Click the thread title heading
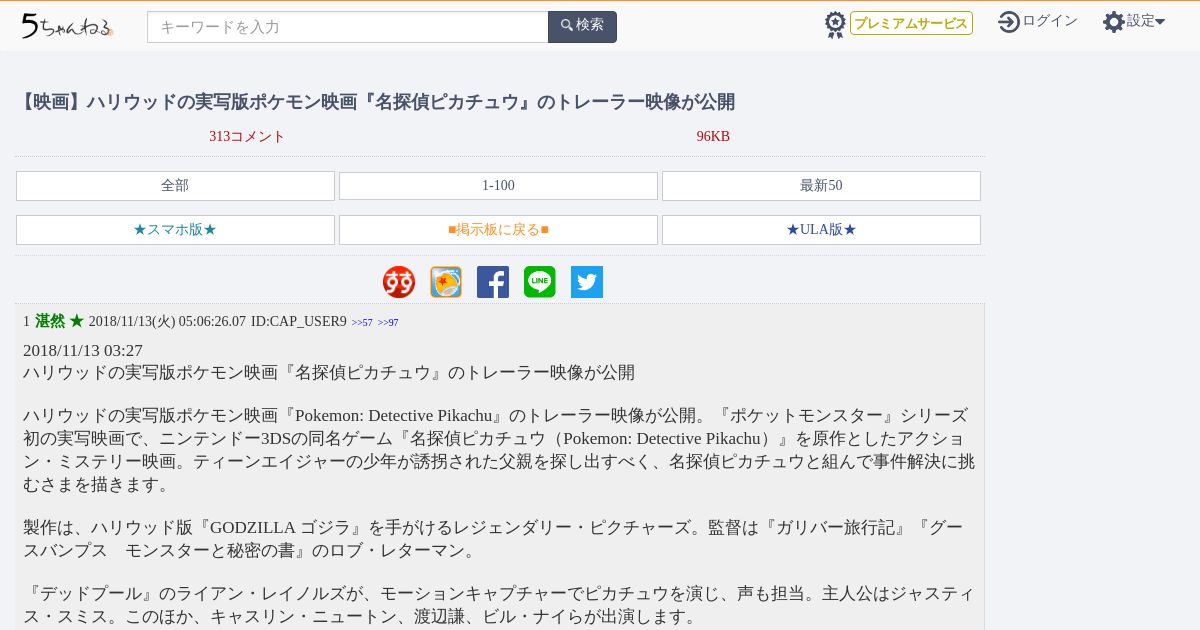This screenshot has height=630, width=1200. (x=375, y=102)
